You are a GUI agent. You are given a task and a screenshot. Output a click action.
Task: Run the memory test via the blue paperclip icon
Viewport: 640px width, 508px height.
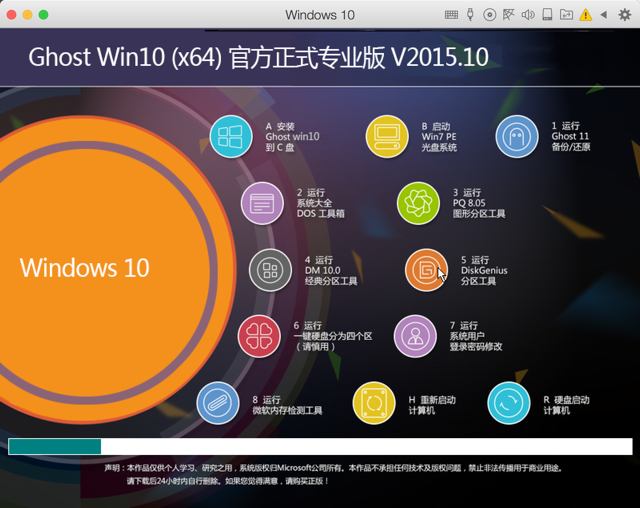[x=218, y=403]
